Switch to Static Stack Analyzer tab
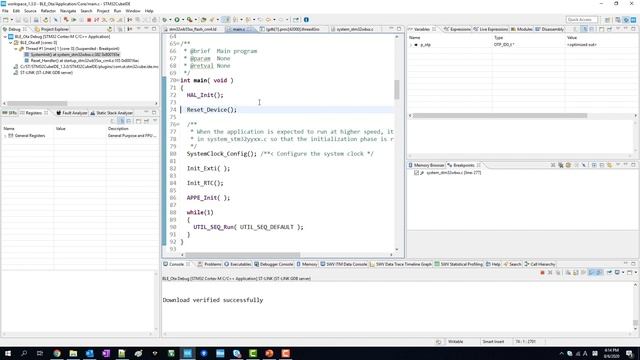640x360 pixels. tap(111, 113)
